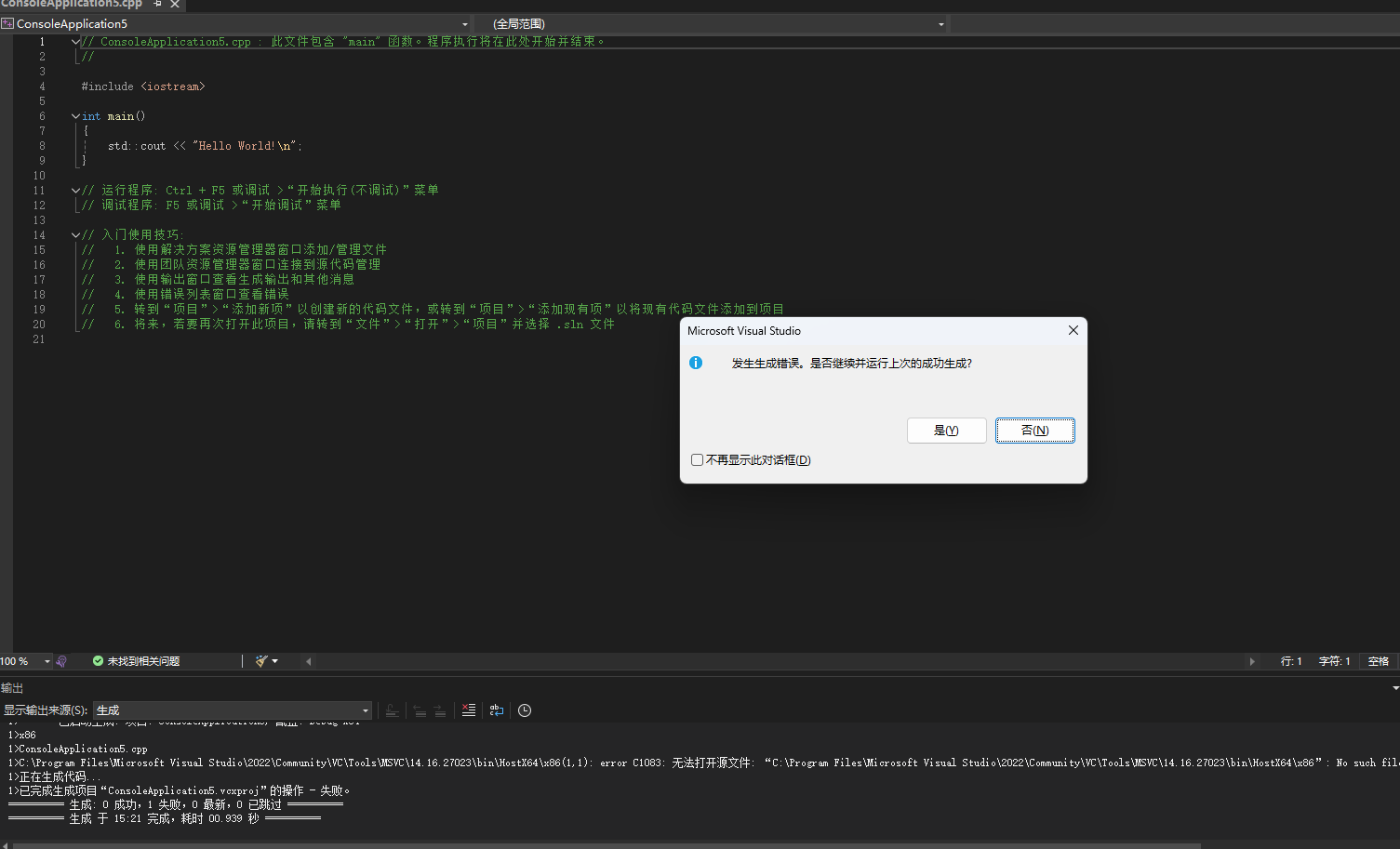
Task: Click the code cleanup broom icon
Action: tap(261, 661)
